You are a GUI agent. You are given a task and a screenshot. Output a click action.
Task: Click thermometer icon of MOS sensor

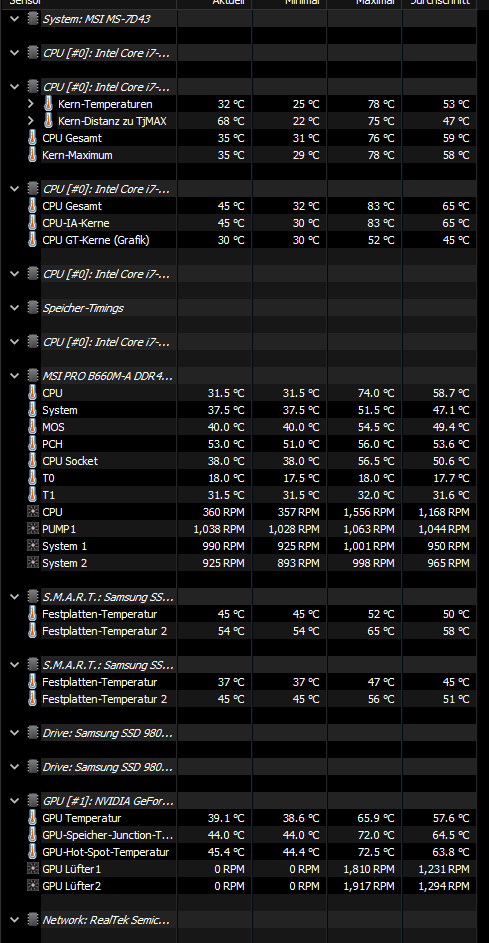point(32,427)
